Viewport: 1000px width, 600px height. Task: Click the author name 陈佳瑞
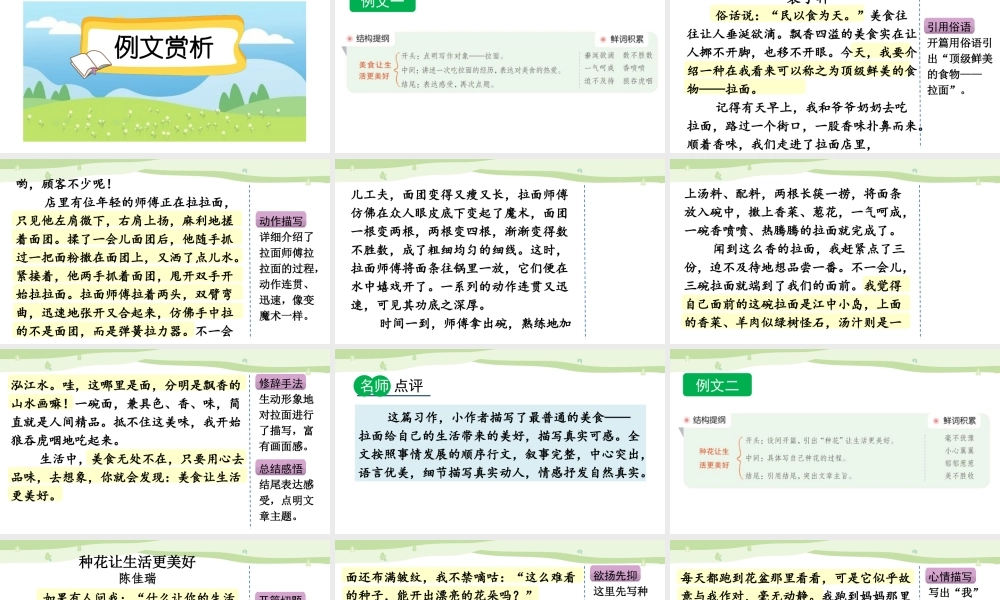click(137, 578)
